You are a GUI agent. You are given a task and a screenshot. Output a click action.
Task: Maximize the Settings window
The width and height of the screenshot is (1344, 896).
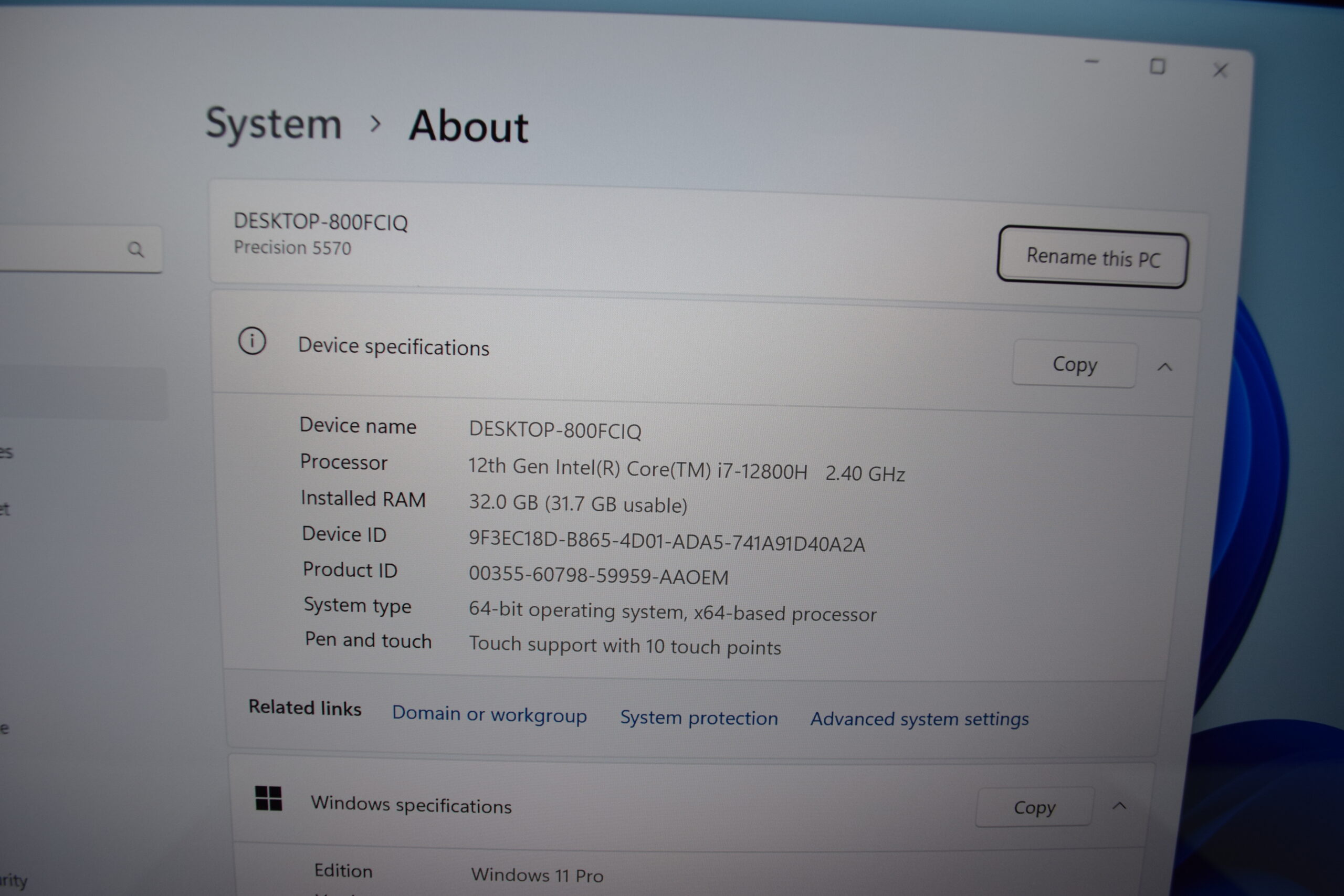click(x=1157, y=66)
